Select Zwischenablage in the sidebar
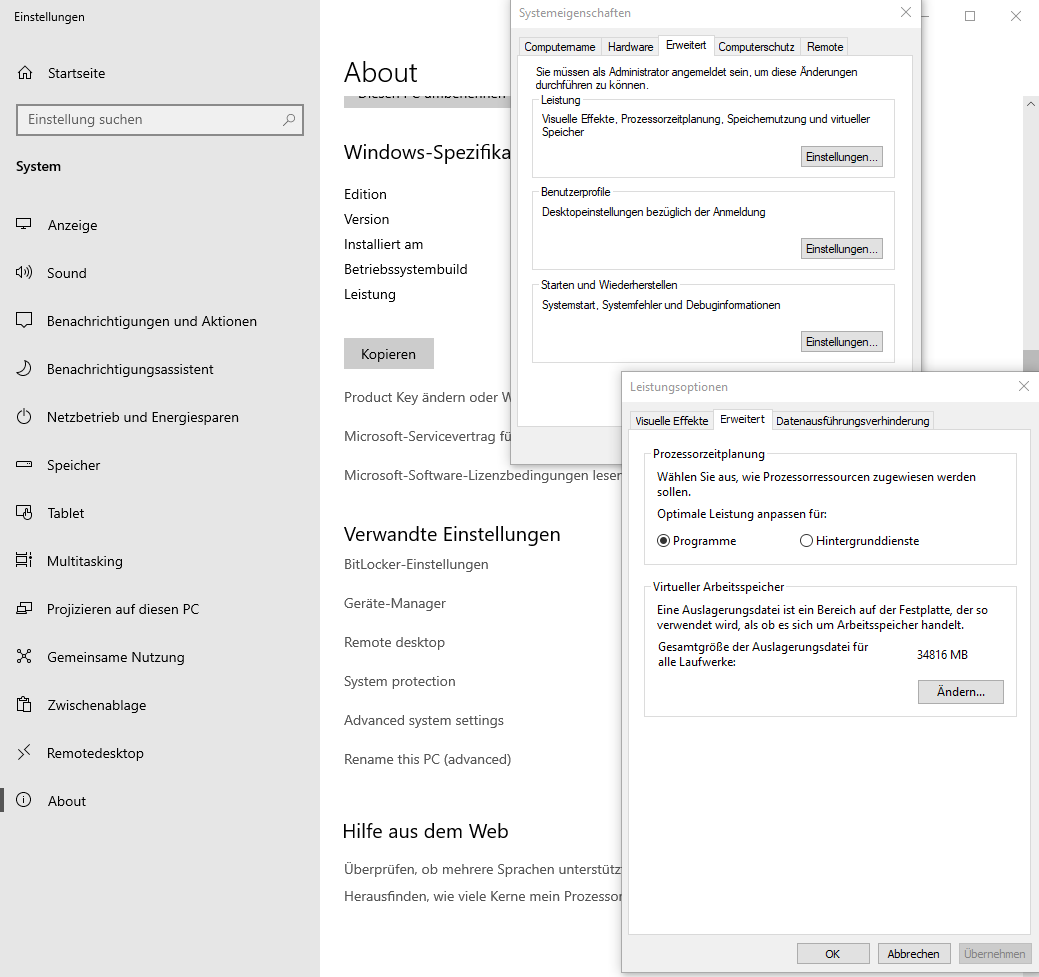The width and height of the screenshot is (1039, 977). [x=160, y=705]
